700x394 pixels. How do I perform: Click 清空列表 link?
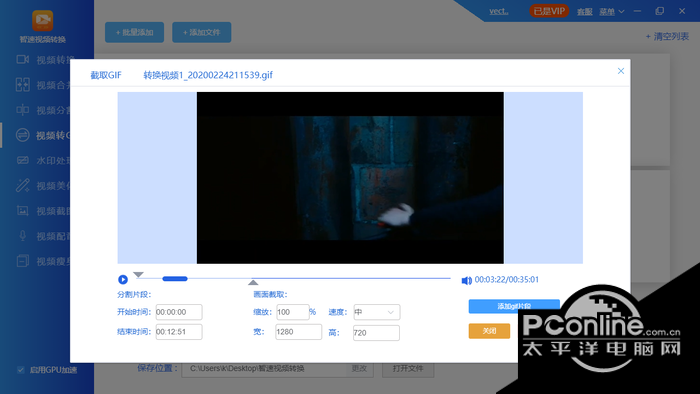tap(667, 37)
